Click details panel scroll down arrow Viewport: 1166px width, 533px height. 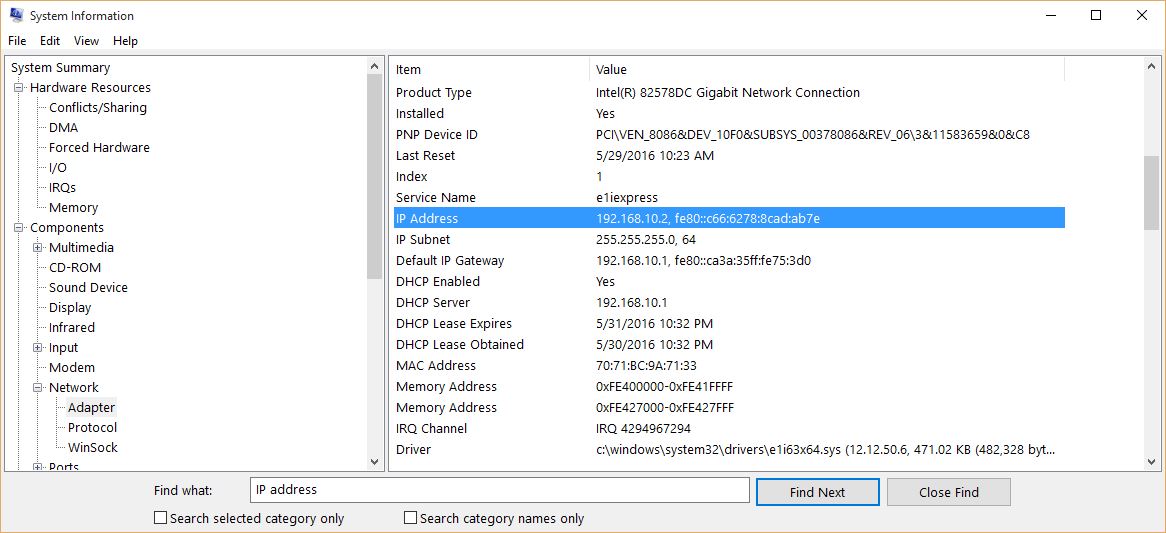(1151, 462)
